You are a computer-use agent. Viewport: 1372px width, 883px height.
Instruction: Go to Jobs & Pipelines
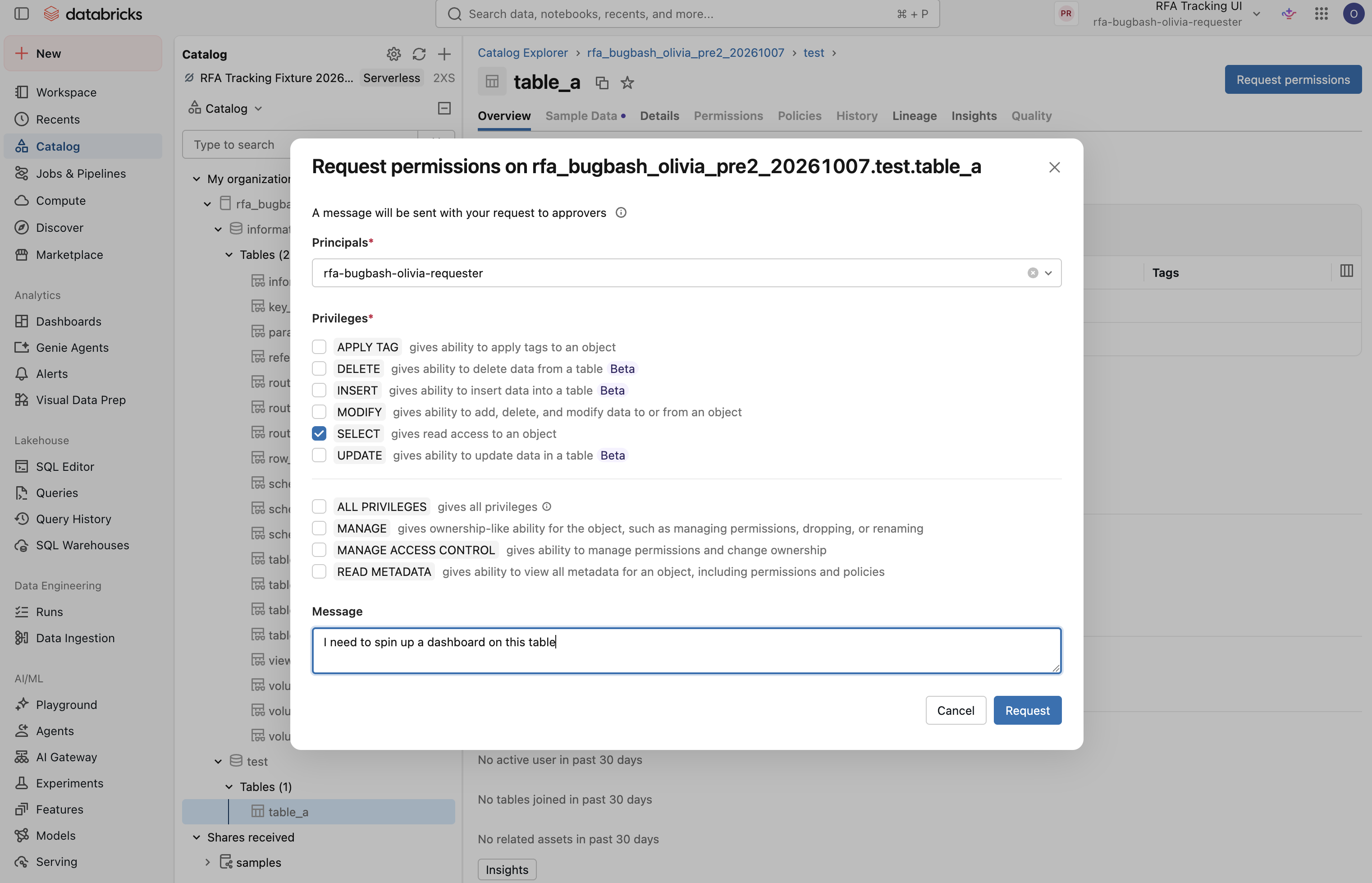tap(81, 173)
